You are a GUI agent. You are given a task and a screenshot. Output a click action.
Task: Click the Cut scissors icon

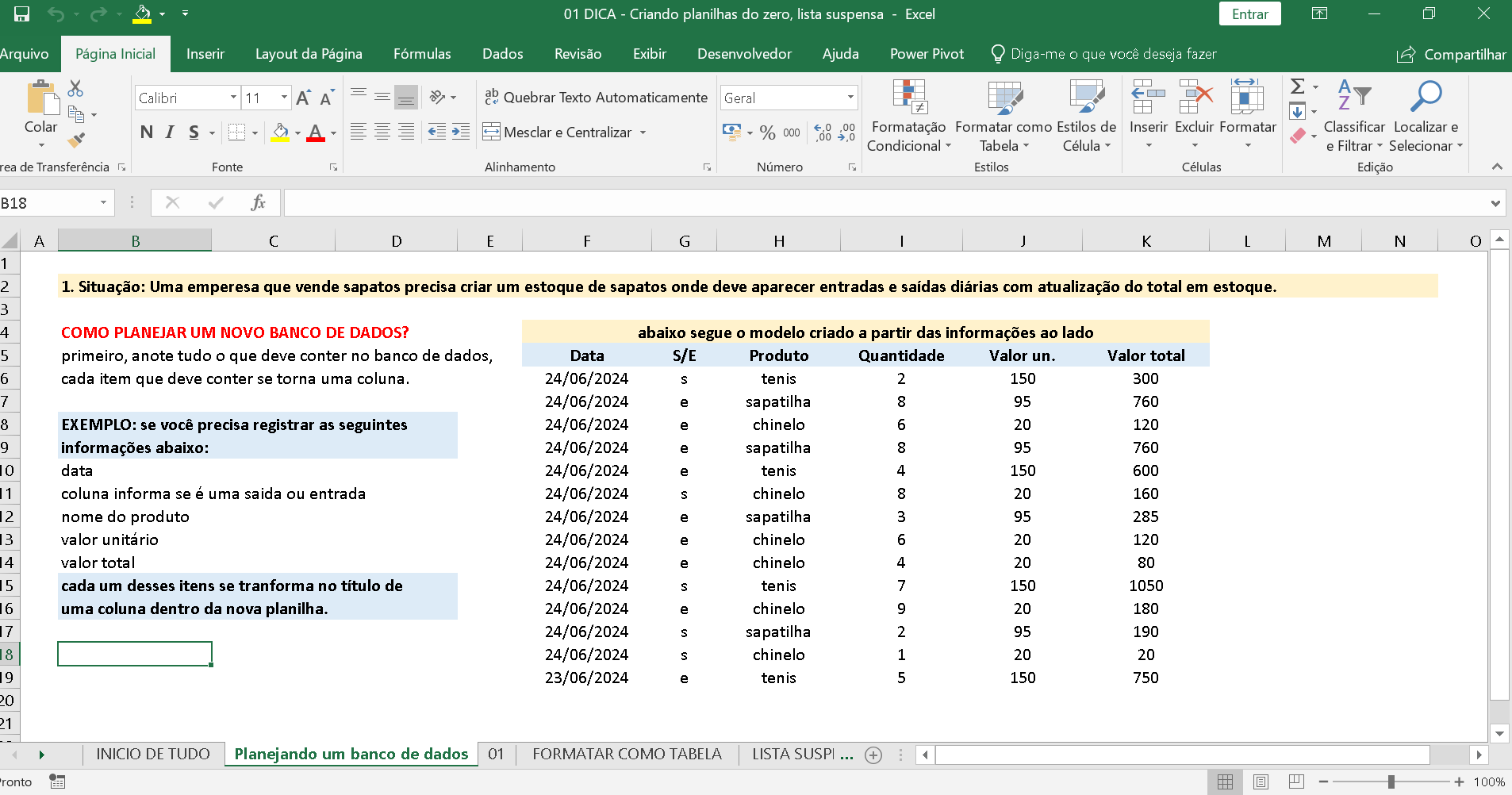click(75, 88)
